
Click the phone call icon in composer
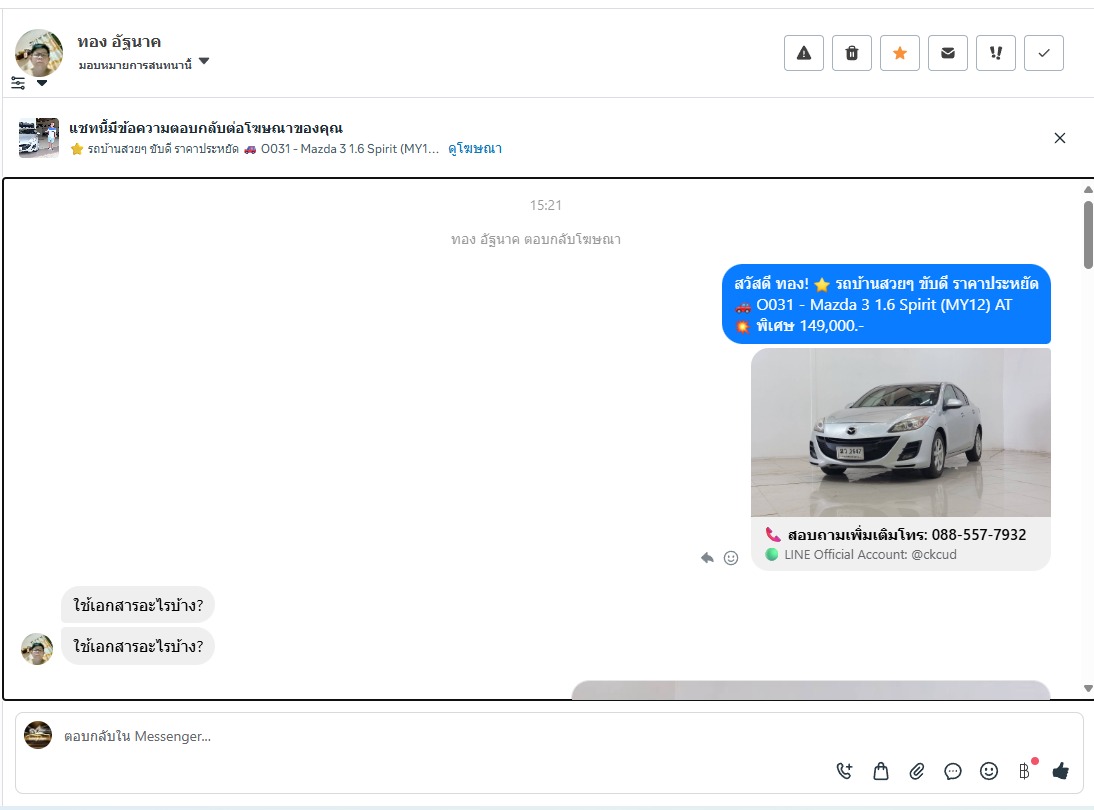point(844,771)
